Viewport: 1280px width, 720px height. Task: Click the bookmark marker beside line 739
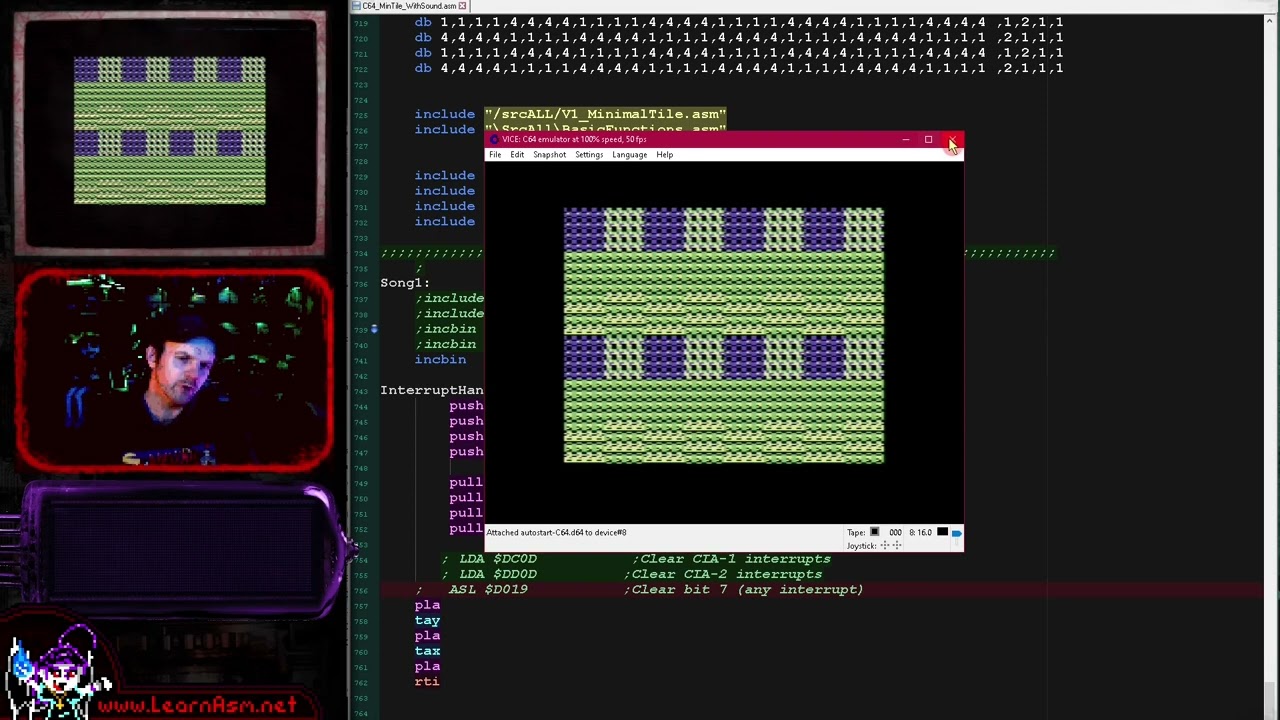pyautogui.click(x=374, y=329)
